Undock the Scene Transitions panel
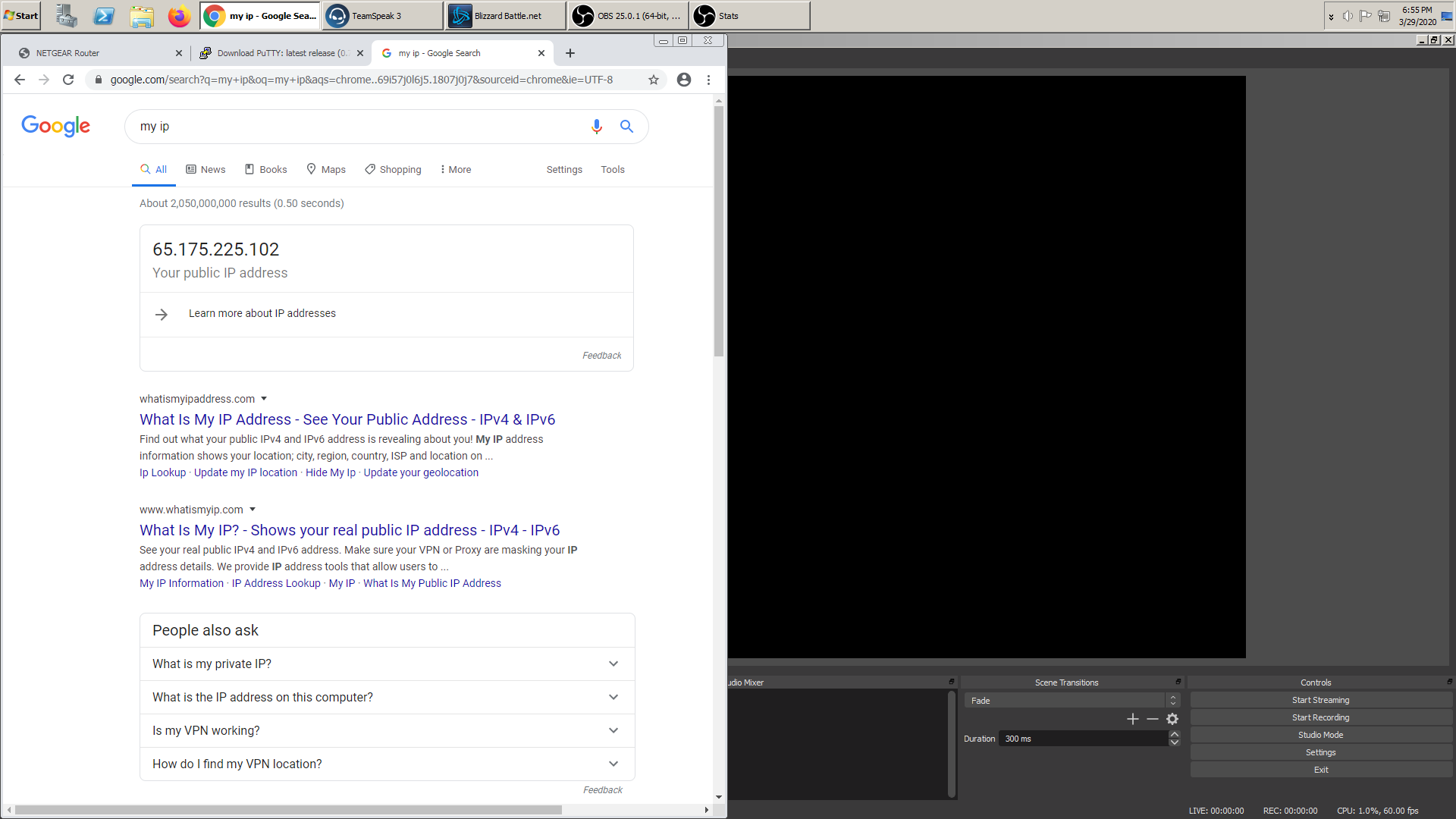Screen dimensions: 1456x819 coord(1178,682)
